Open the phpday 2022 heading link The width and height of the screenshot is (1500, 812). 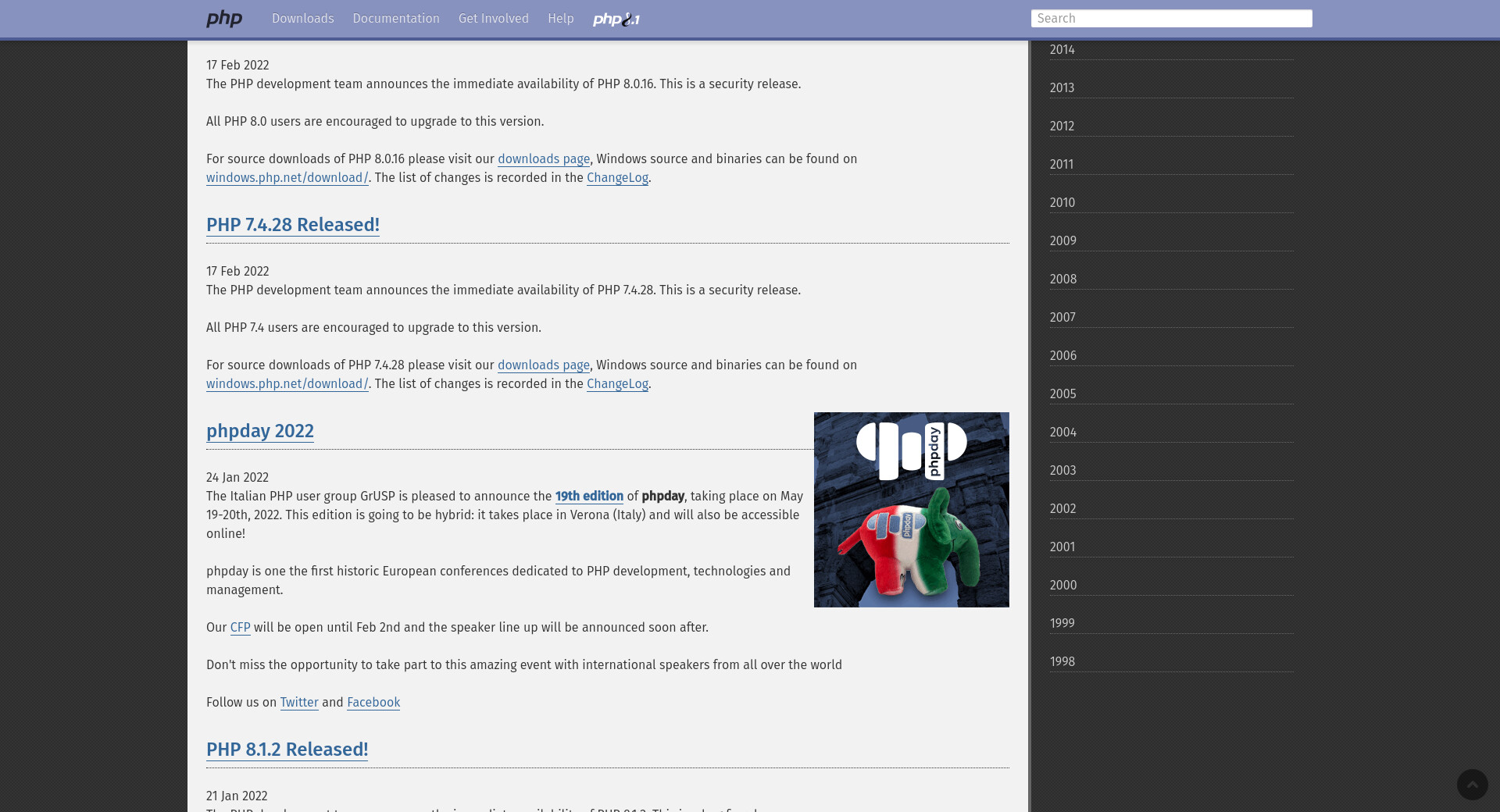coord(259,431)
